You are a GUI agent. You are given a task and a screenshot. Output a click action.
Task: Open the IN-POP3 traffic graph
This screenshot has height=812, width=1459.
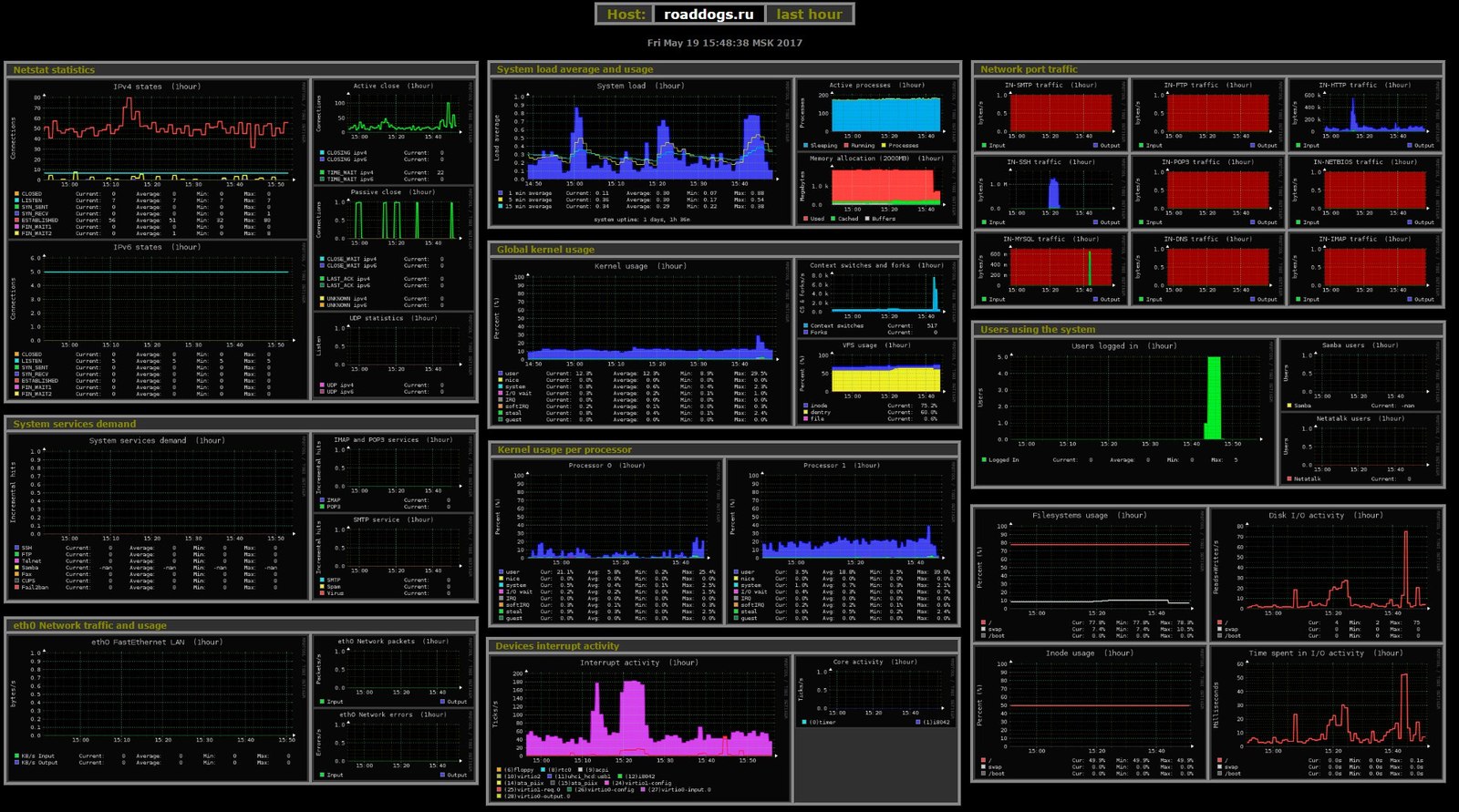1208,191
